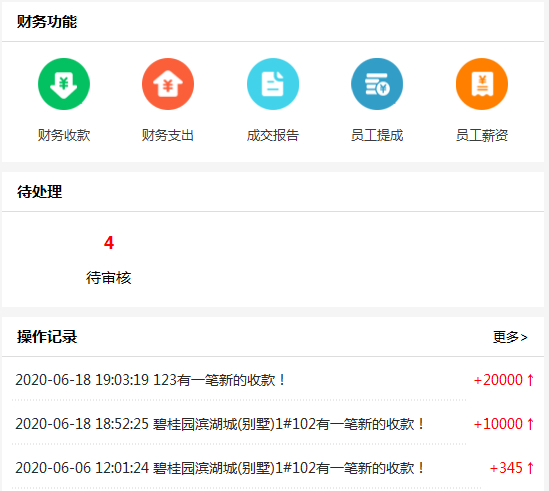Open the cyan 成交报告 document icon
This screenshot has width=549, height=491.
273,84
